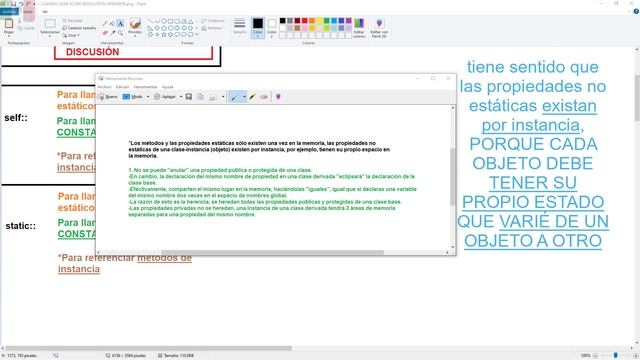Select the Pen tool in Snipping Tool

pos(234,97)
